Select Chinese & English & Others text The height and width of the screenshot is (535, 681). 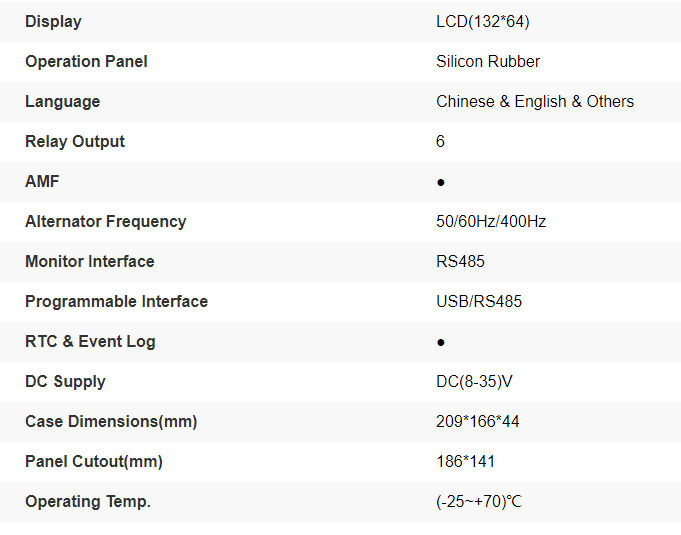(535, 101)
